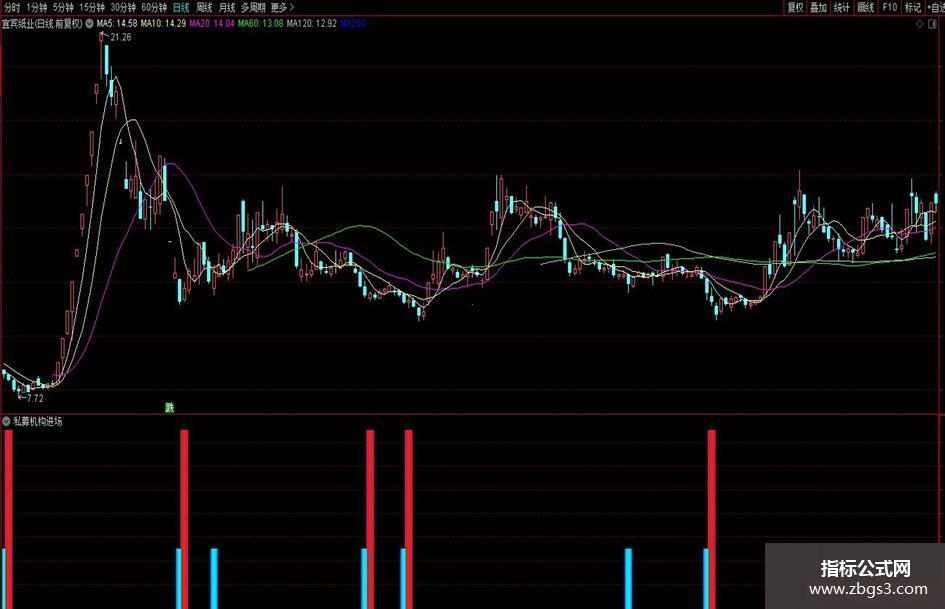Viewport: 945px width, 609px height.
Task: Add stock via the 自选 button
Action: pos(936,7)
